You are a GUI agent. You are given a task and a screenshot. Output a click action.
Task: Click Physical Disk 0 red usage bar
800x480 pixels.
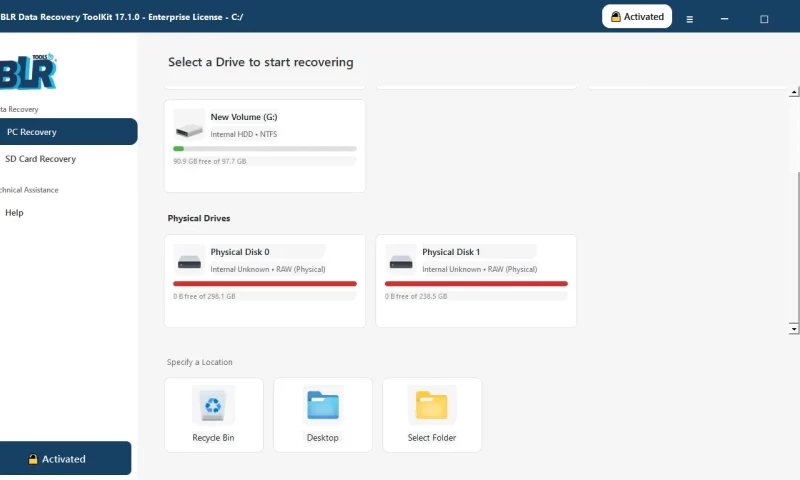(x=265, y=284)
